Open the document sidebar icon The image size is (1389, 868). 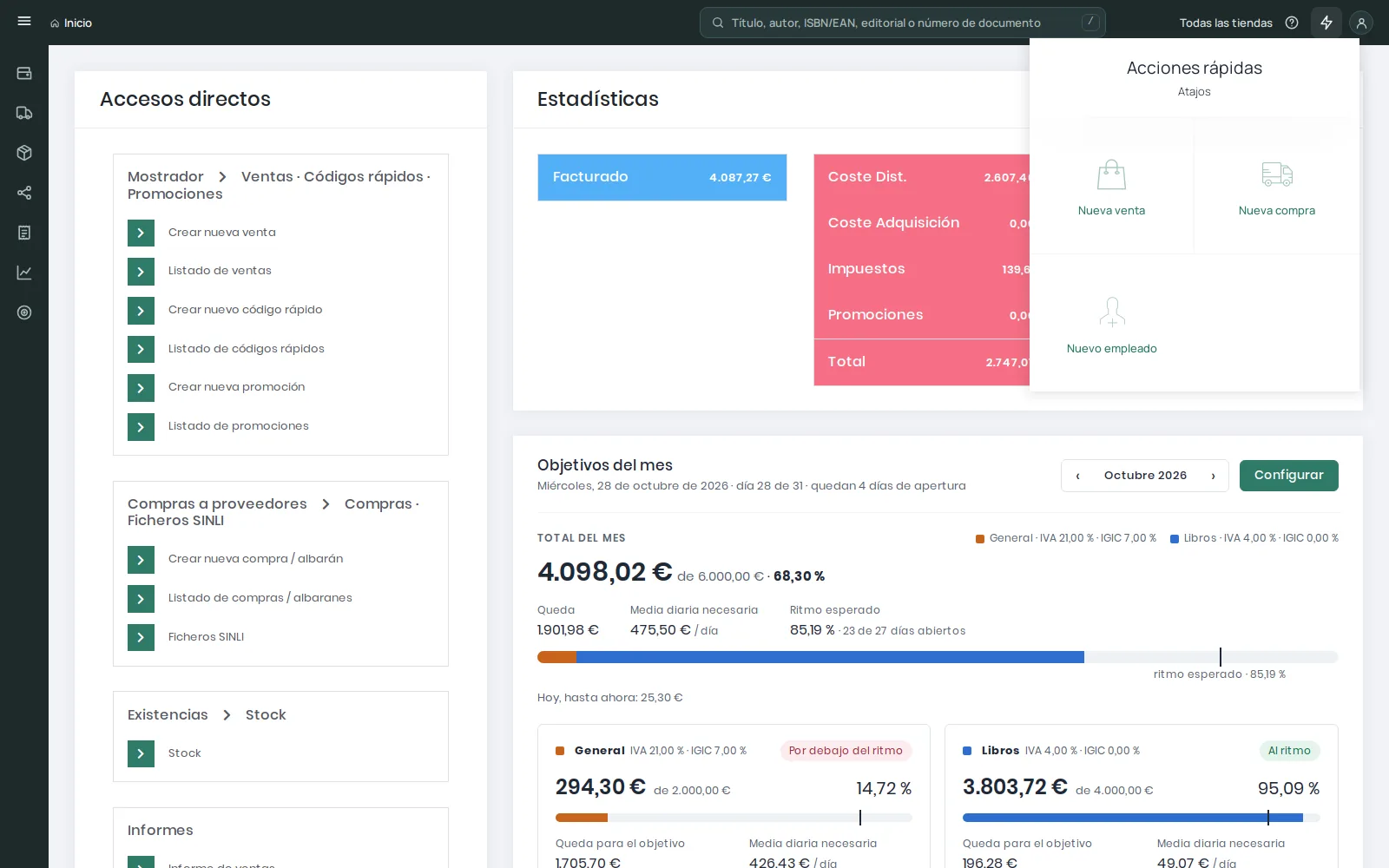pos(24,233)
